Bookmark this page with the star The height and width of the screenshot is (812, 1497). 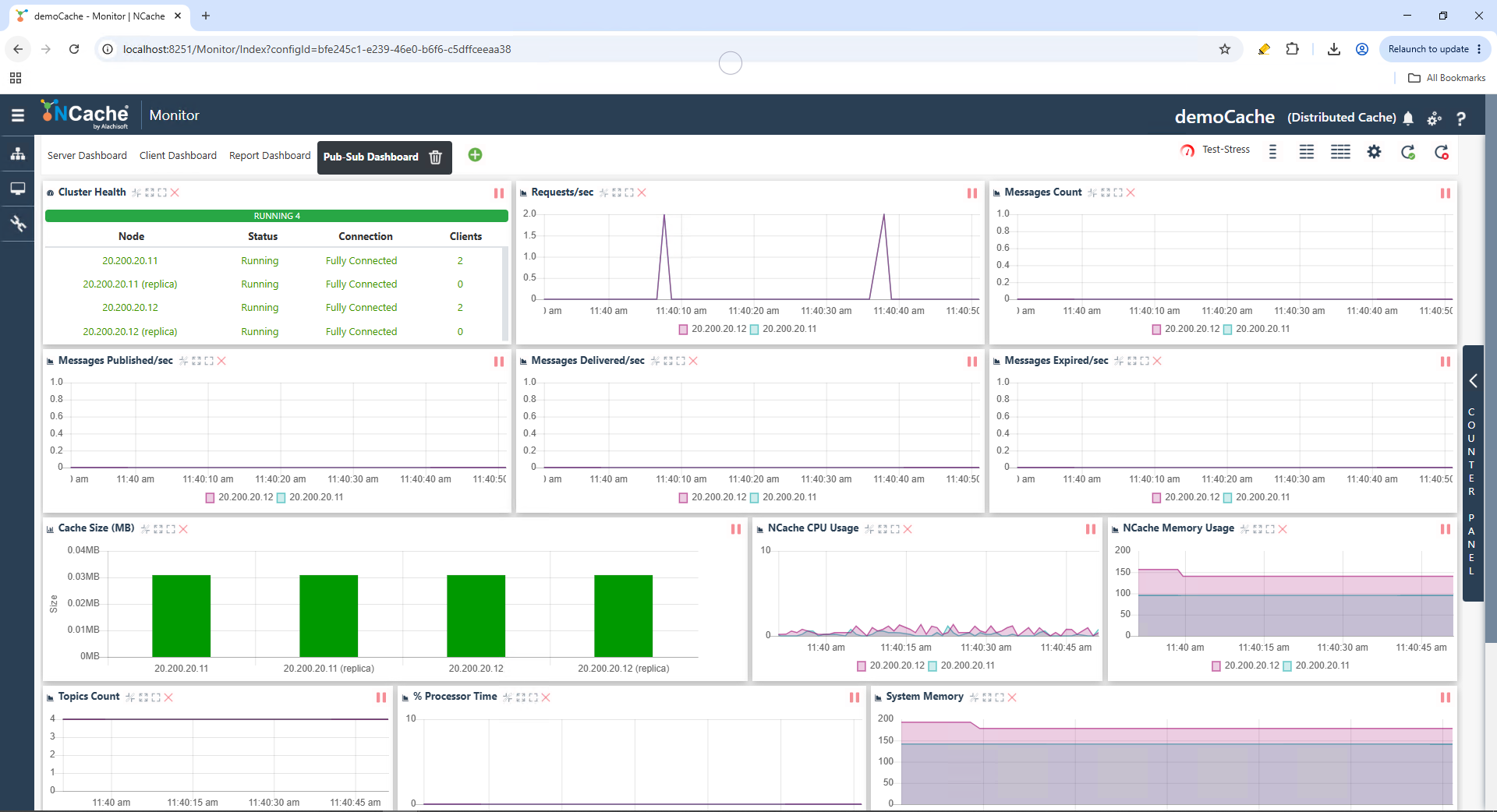(x=1225, y=49)
